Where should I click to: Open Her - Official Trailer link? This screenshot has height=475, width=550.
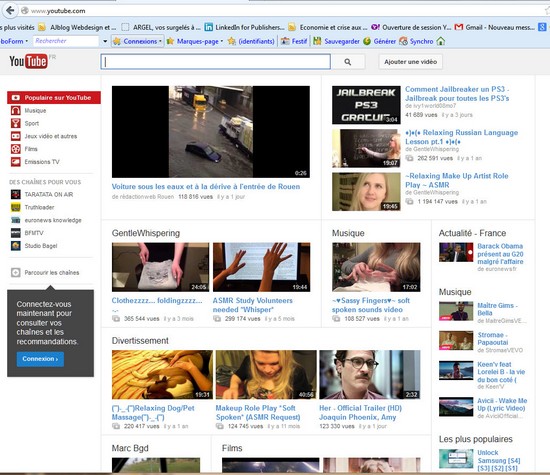[x=361, y=413]
